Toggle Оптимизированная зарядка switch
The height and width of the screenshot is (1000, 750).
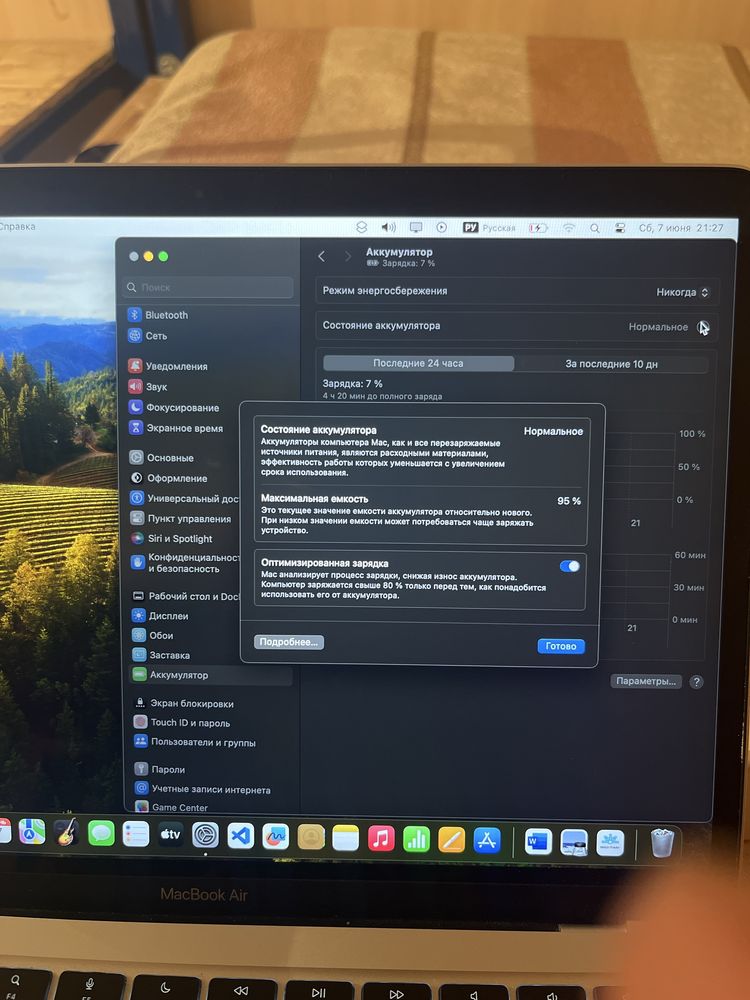coord(570,566)
